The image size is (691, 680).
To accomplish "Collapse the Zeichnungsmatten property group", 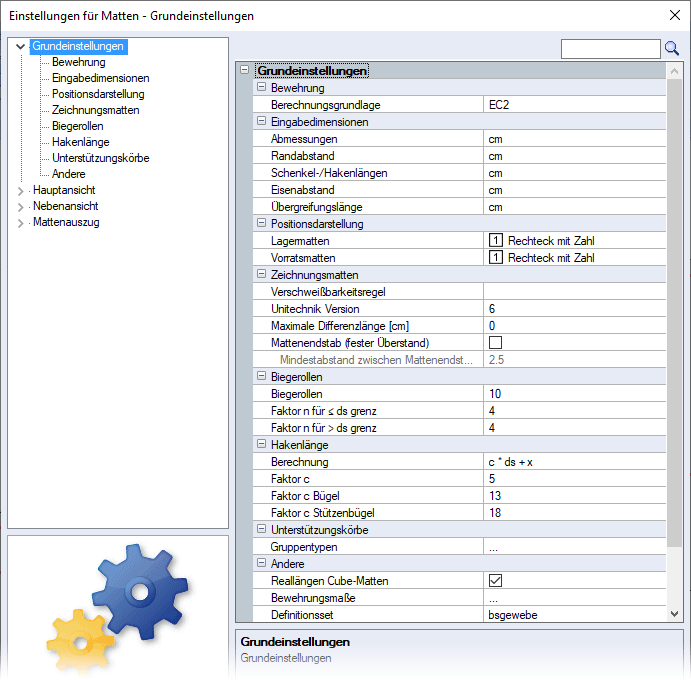I will (x=261, y=274).
